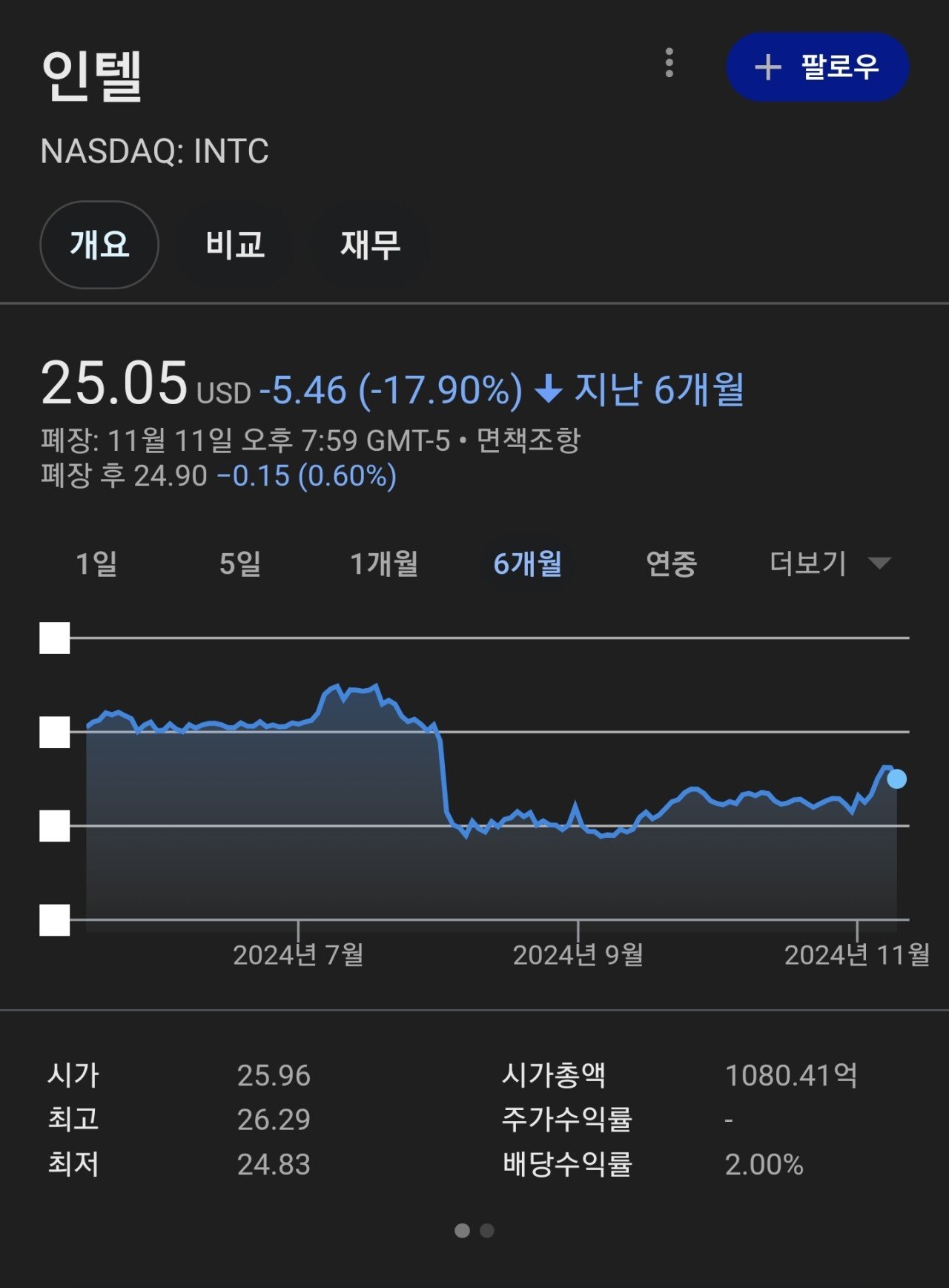Screen dimensions: 949x1288
Task: Click the -5.46 (-17.90%) change text
Action: [391, 390]
